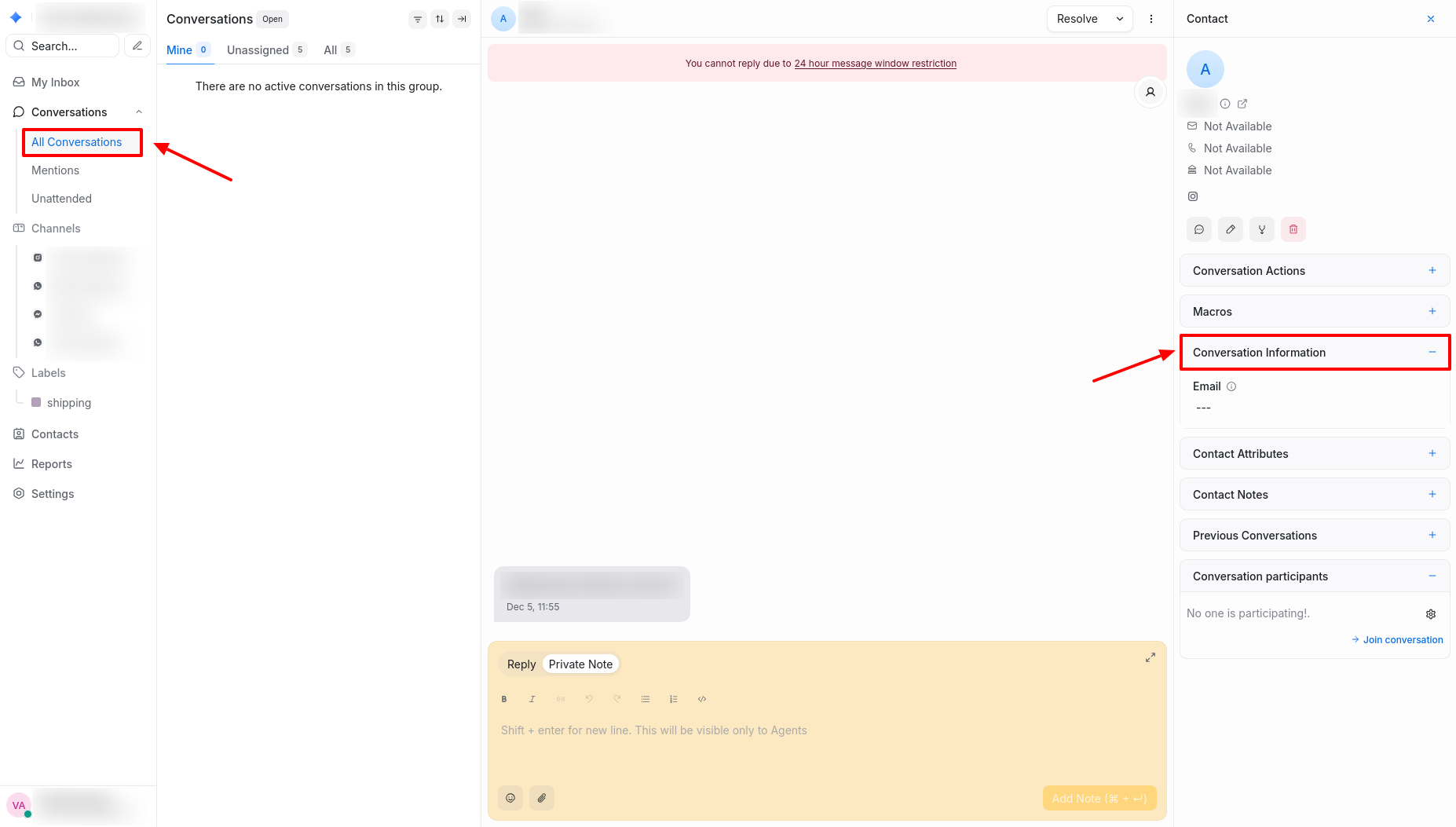Delete the contact using trash icon
The height and width of the screenshot is (827, 1456).
[x=1293, y=229]
